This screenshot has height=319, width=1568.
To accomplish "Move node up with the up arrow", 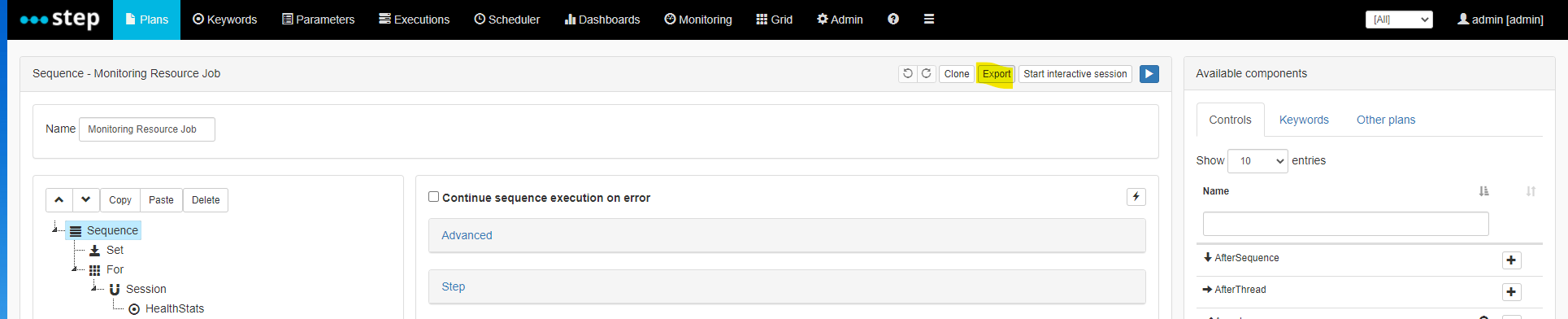I will (x=59, y=199).
